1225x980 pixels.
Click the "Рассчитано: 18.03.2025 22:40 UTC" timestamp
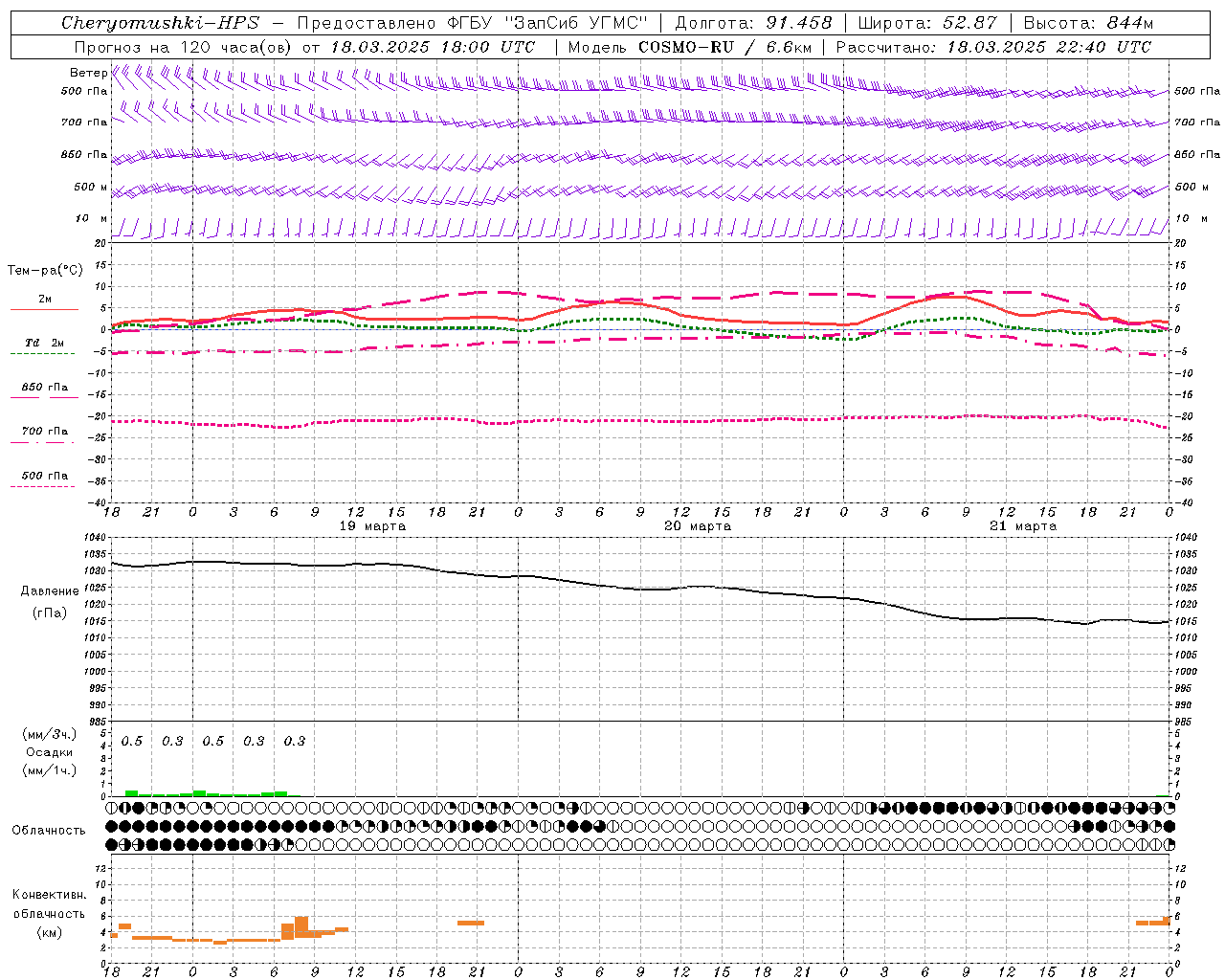[993, 47]
